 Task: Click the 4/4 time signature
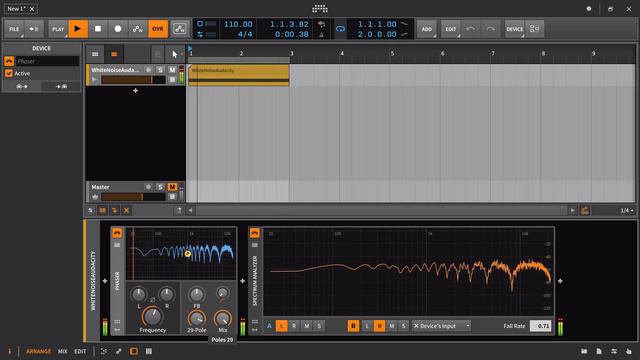click(245, 34)
